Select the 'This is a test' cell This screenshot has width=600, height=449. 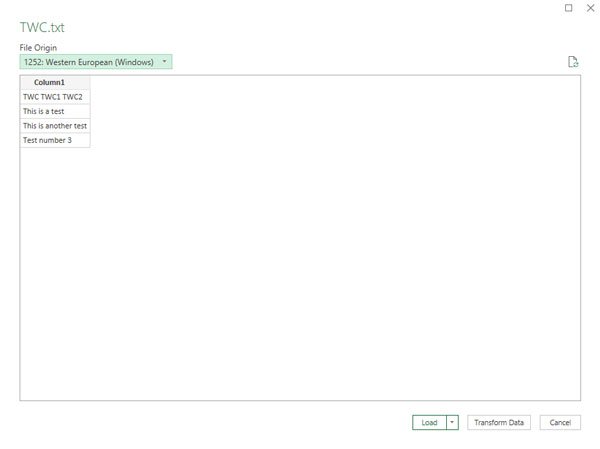(55, 111)
